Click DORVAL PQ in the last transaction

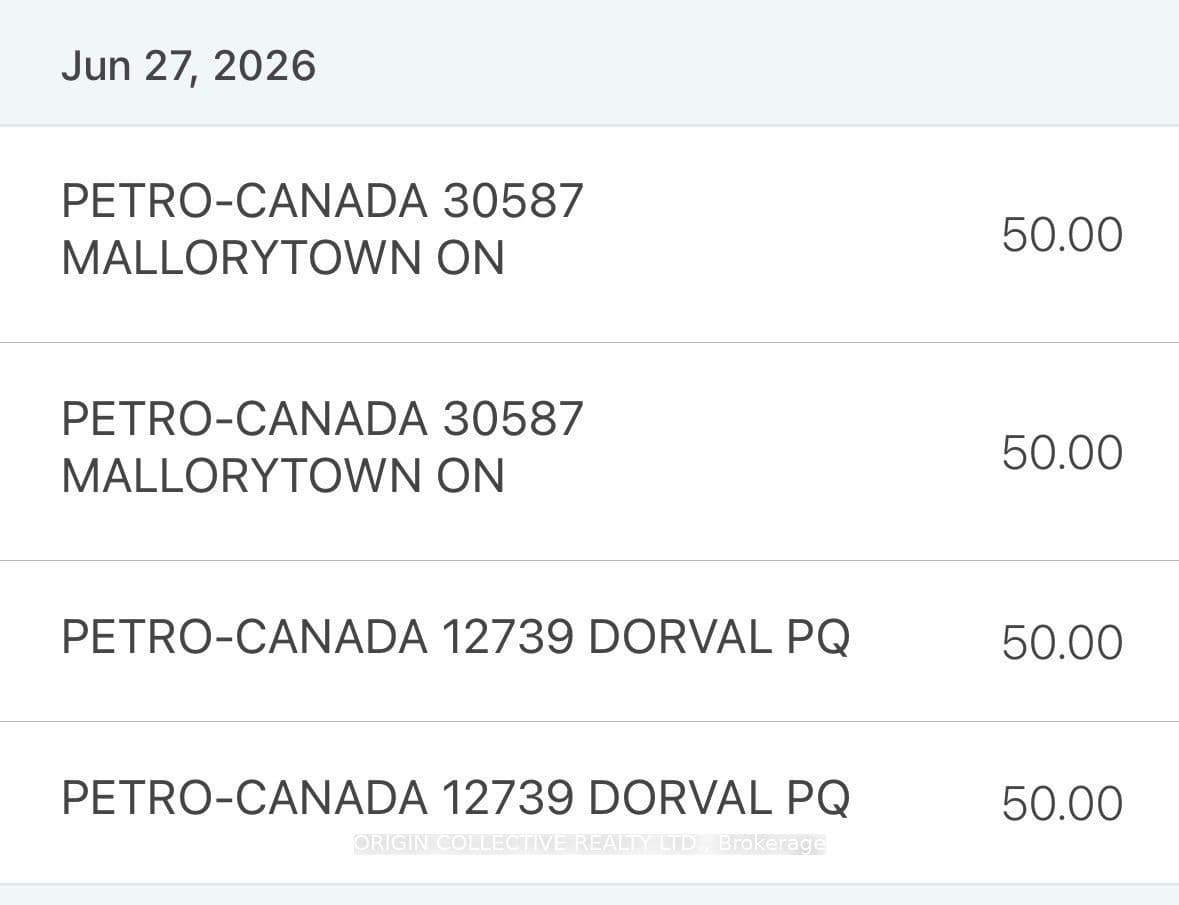720,798
